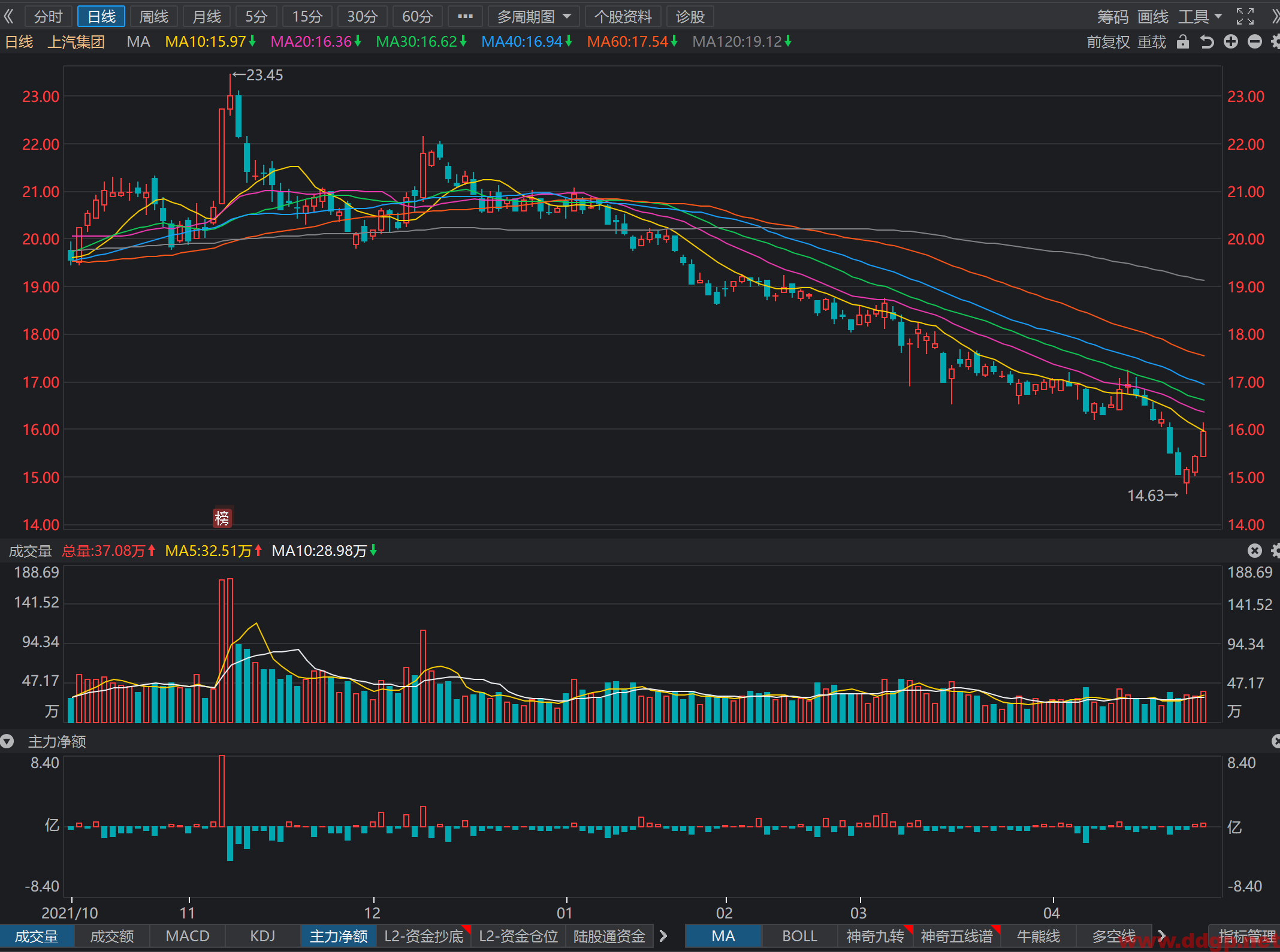Click 上汽集团 stock name
The image size is (1280, 952).
pyautogui.click(x=76, y=41)
